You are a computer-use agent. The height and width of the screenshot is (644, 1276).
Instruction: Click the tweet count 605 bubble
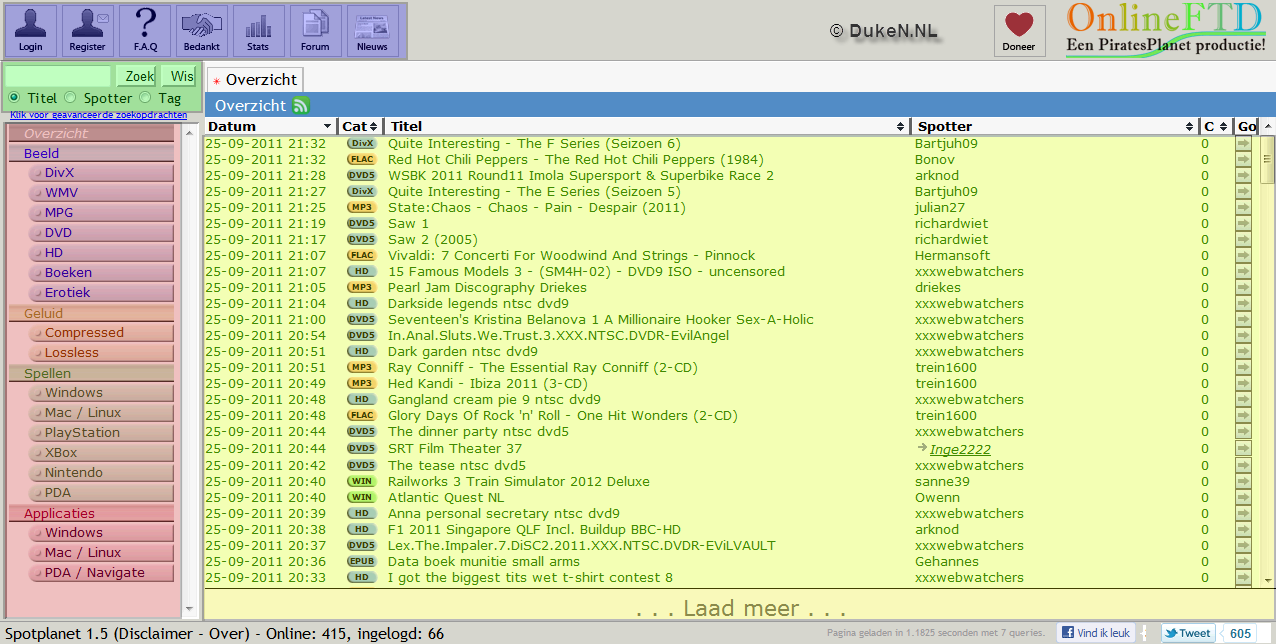tap(1241, 633)
